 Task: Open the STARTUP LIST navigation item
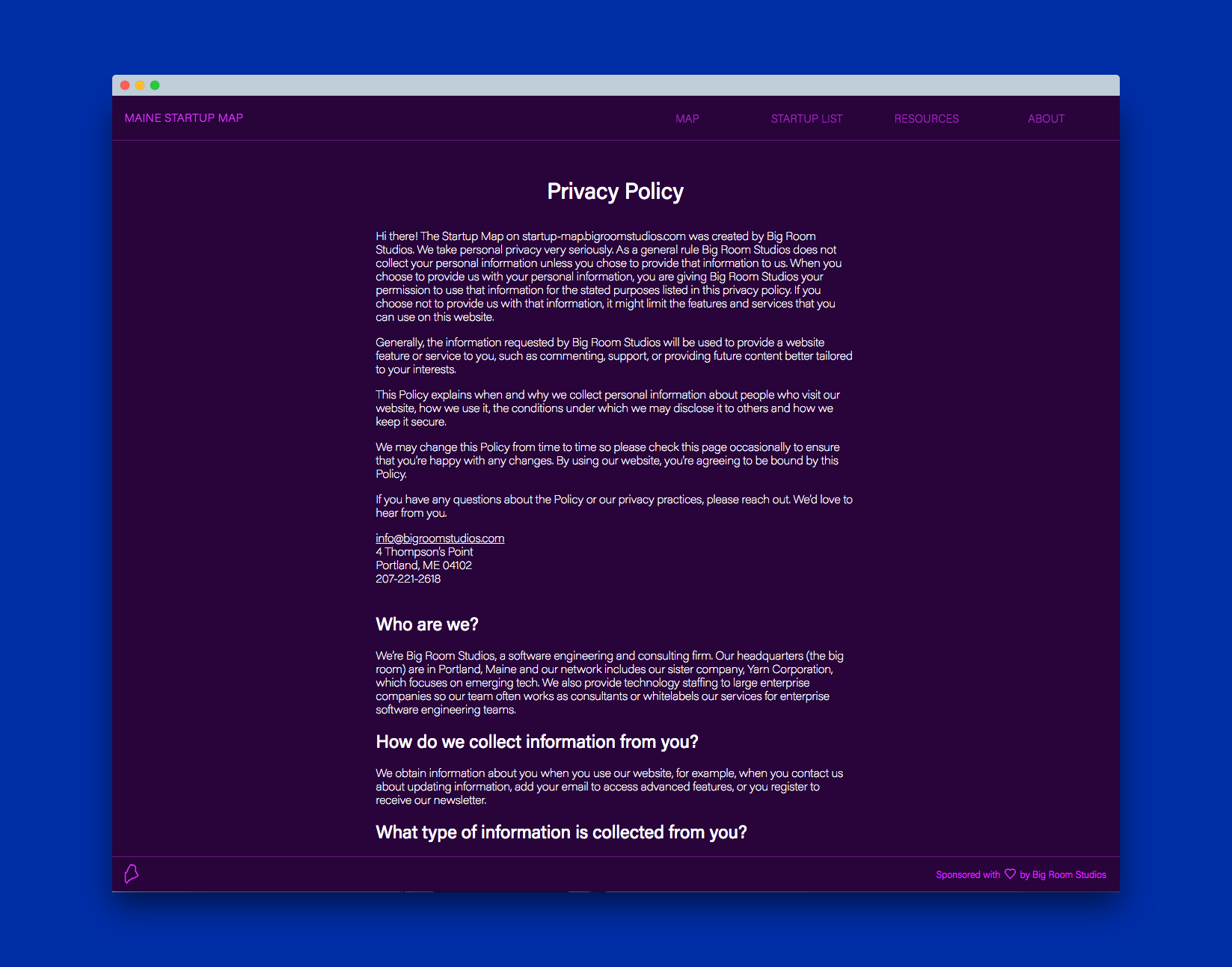coord(806,119)
